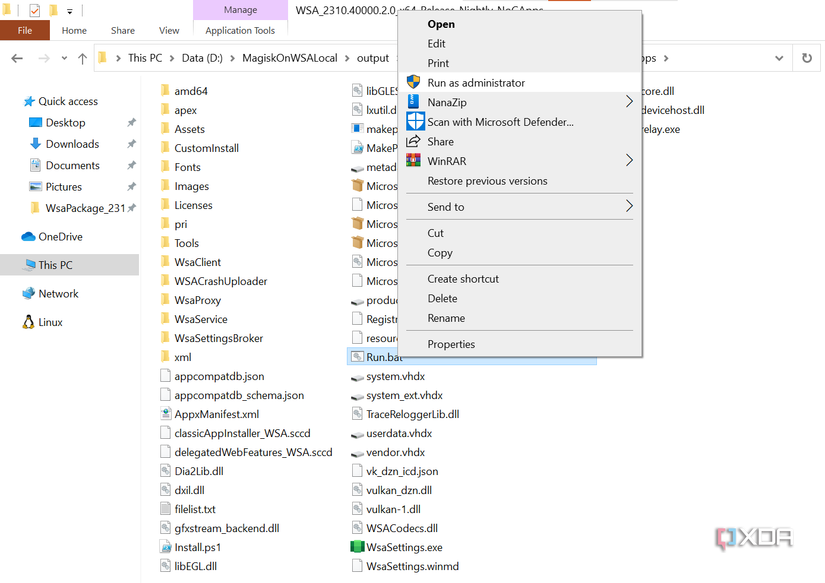Click the properties checkmark icon in title bar
This screenshot has width=825, height=583.
pos(35,10)
